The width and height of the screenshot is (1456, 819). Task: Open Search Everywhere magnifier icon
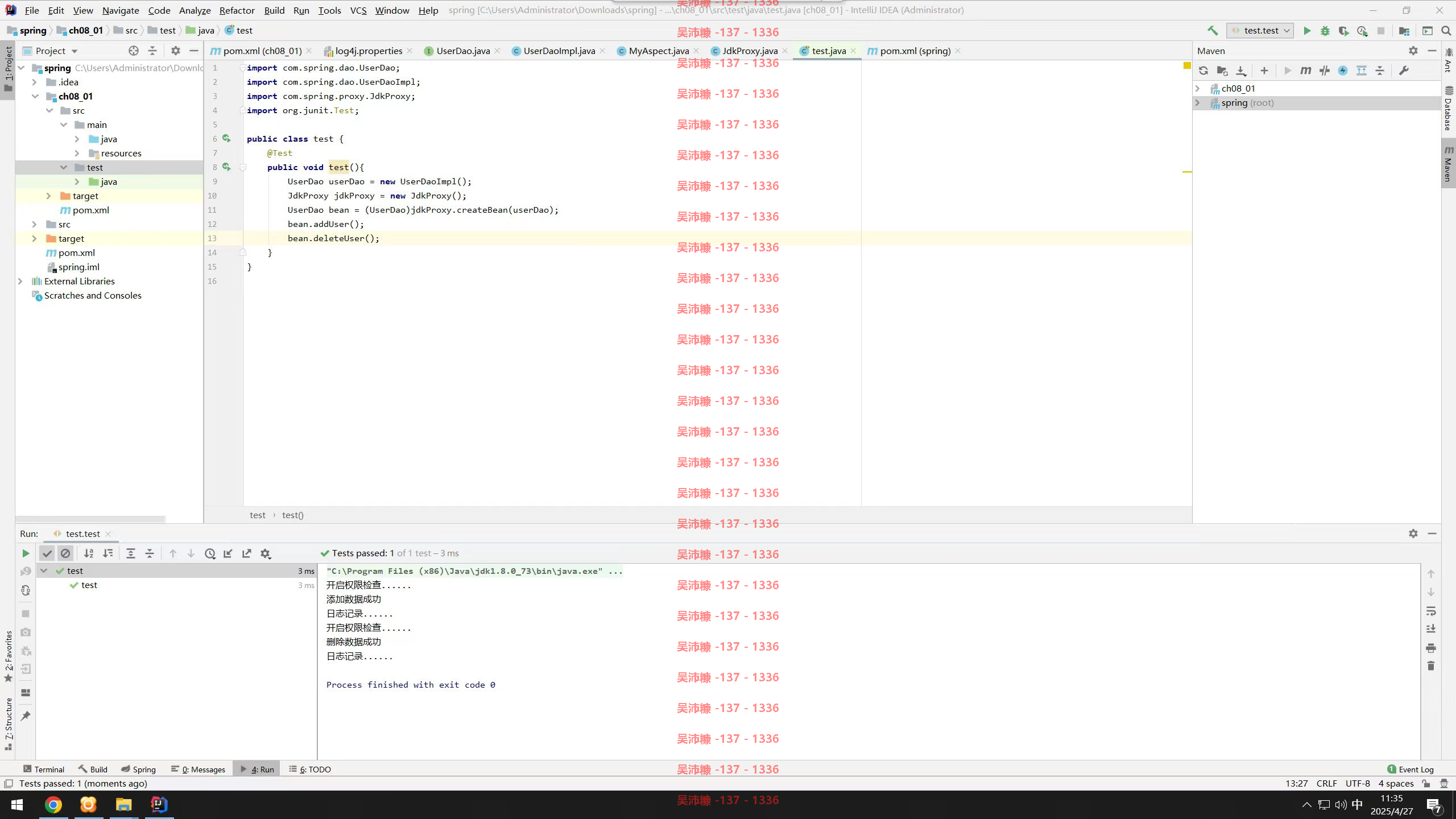click(x=1446, y=31)
